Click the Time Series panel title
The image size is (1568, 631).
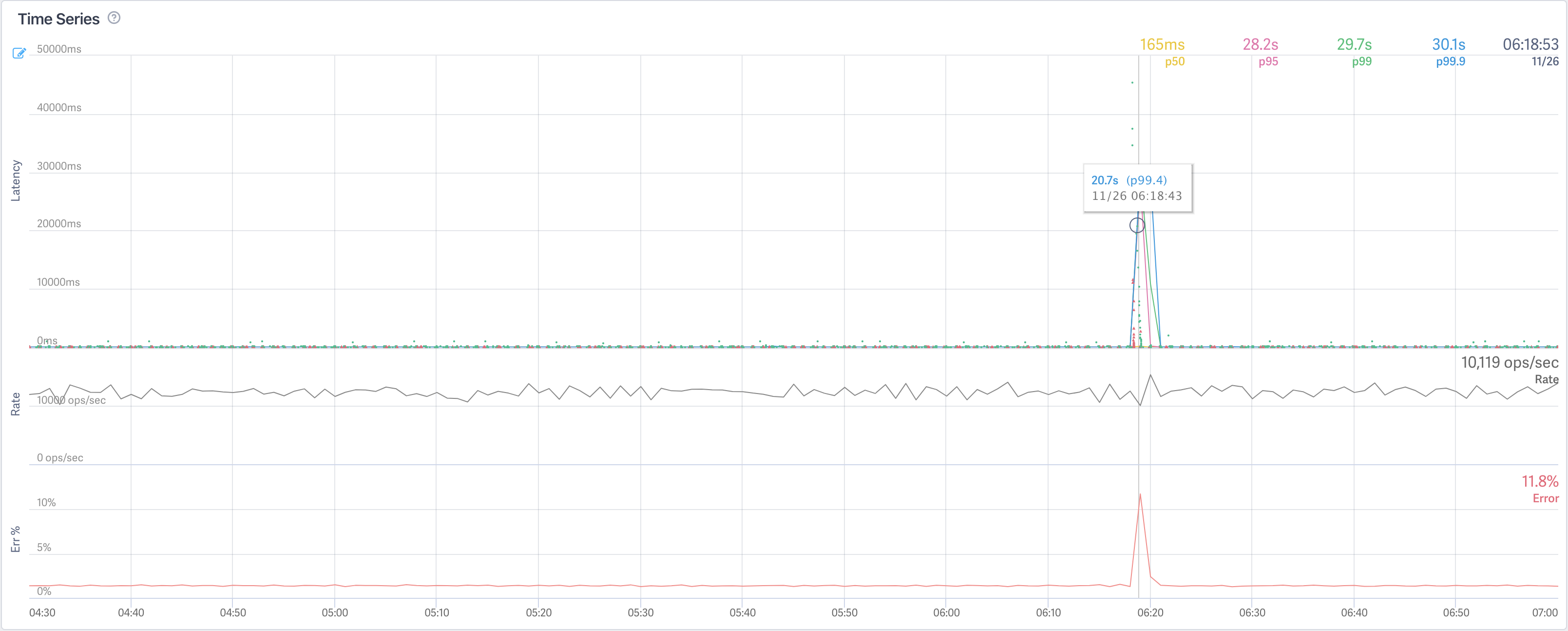coord(58,19)
